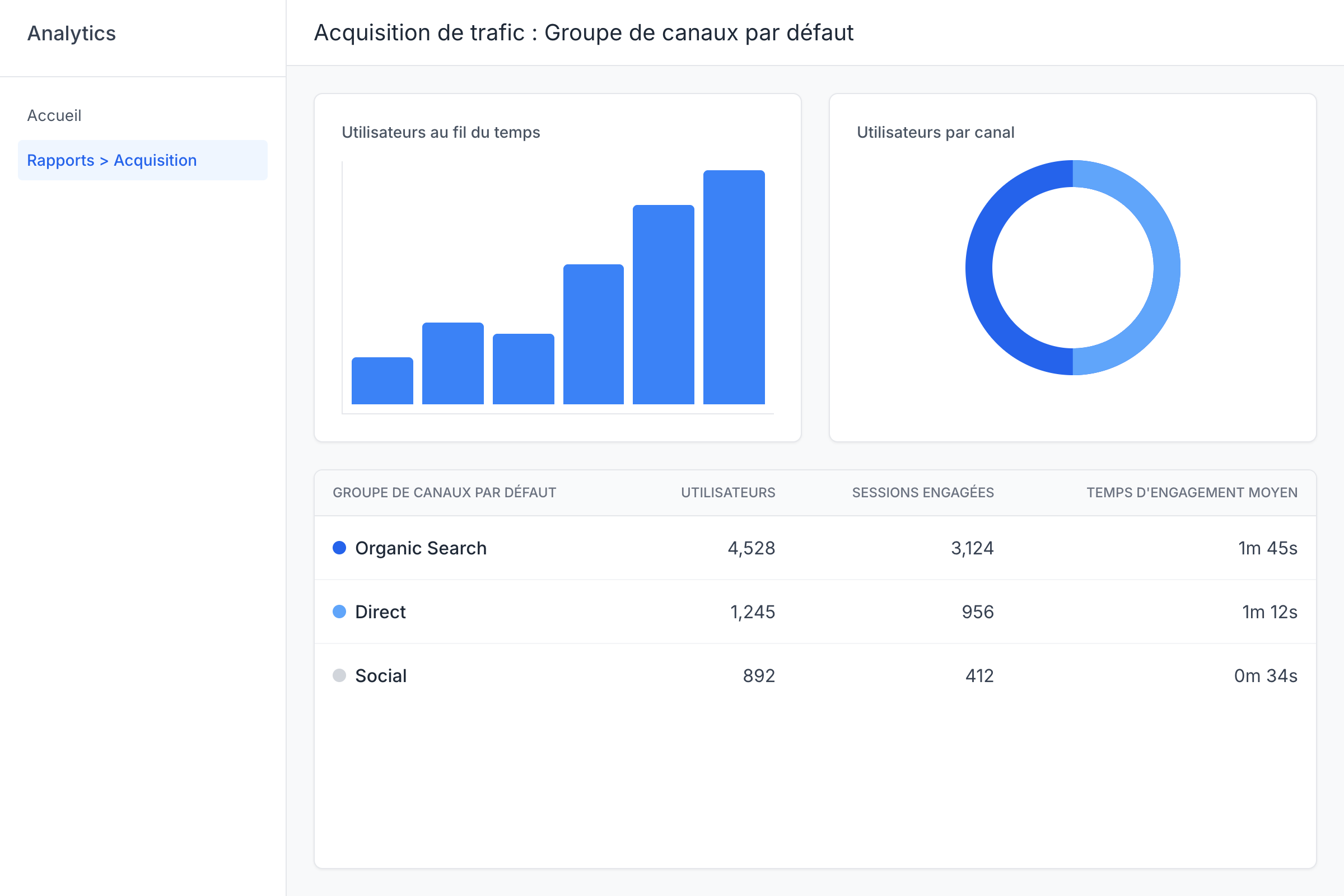Open the Accueil page

click(54, 115)
